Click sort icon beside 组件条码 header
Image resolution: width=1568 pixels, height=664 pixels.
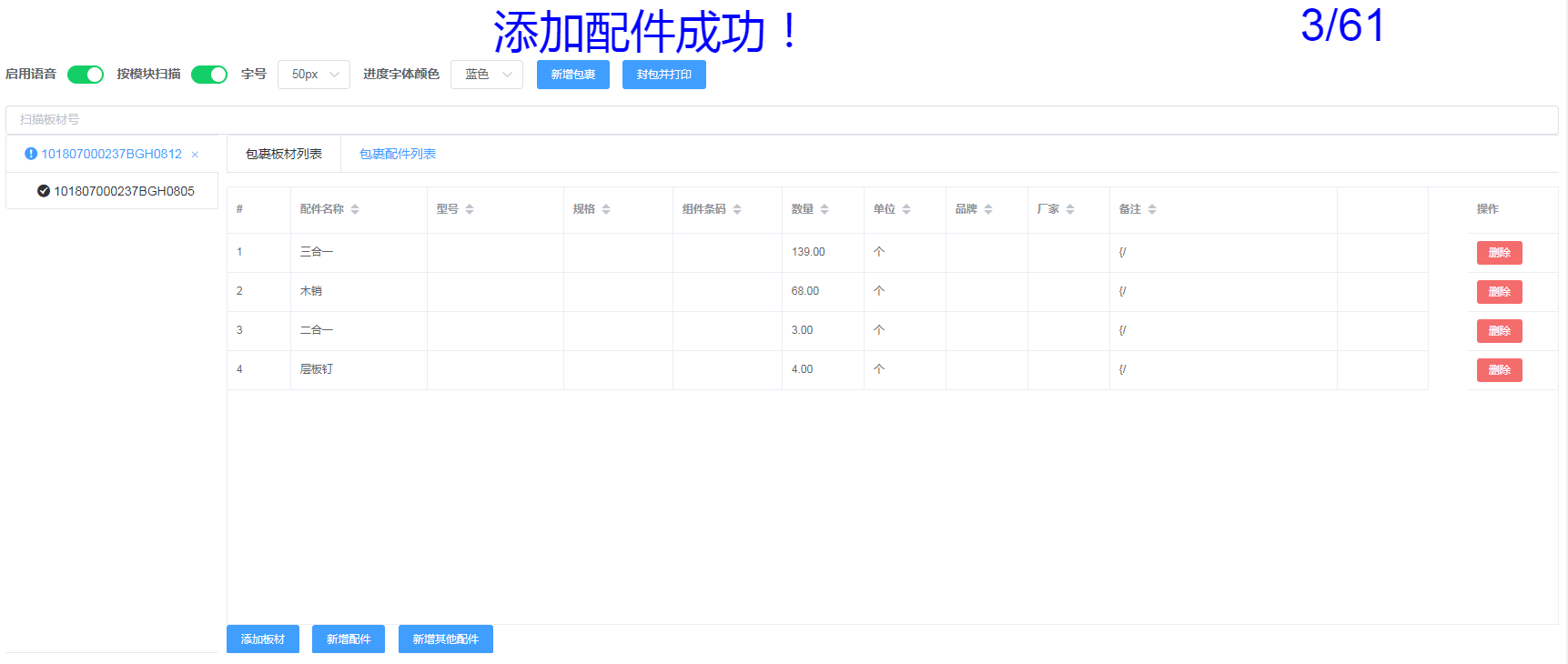pos(737,209)
